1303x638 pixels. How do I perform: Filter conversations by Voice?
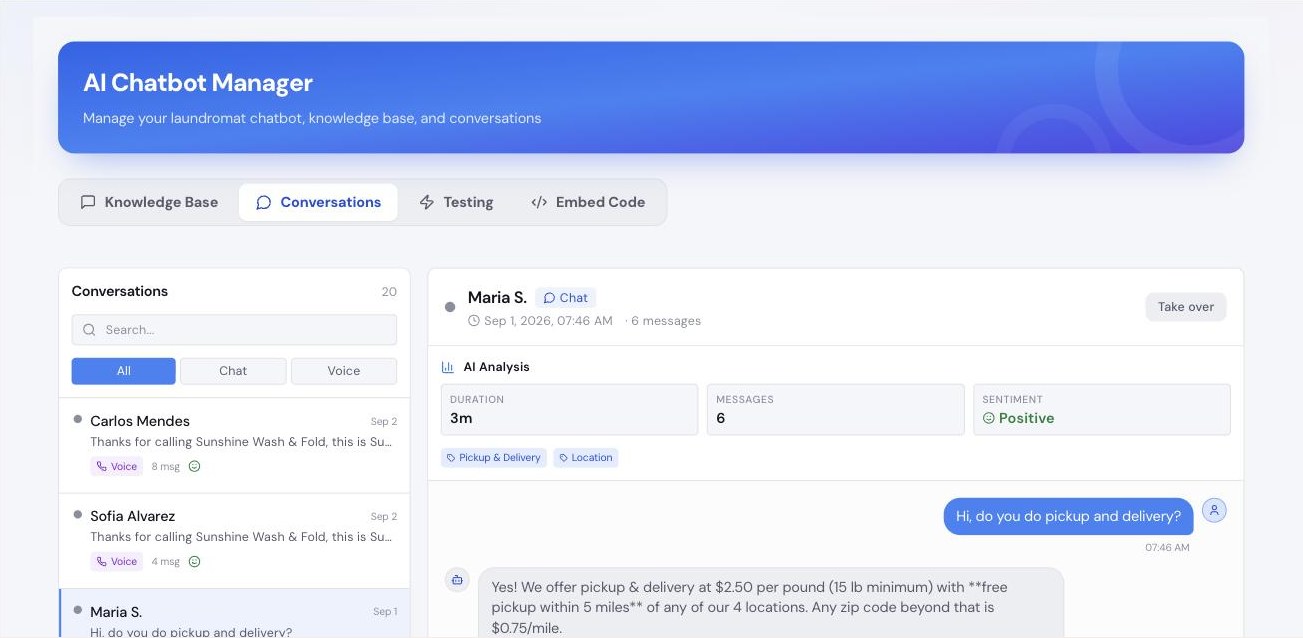pyautogui.click(x=344, y=371)
